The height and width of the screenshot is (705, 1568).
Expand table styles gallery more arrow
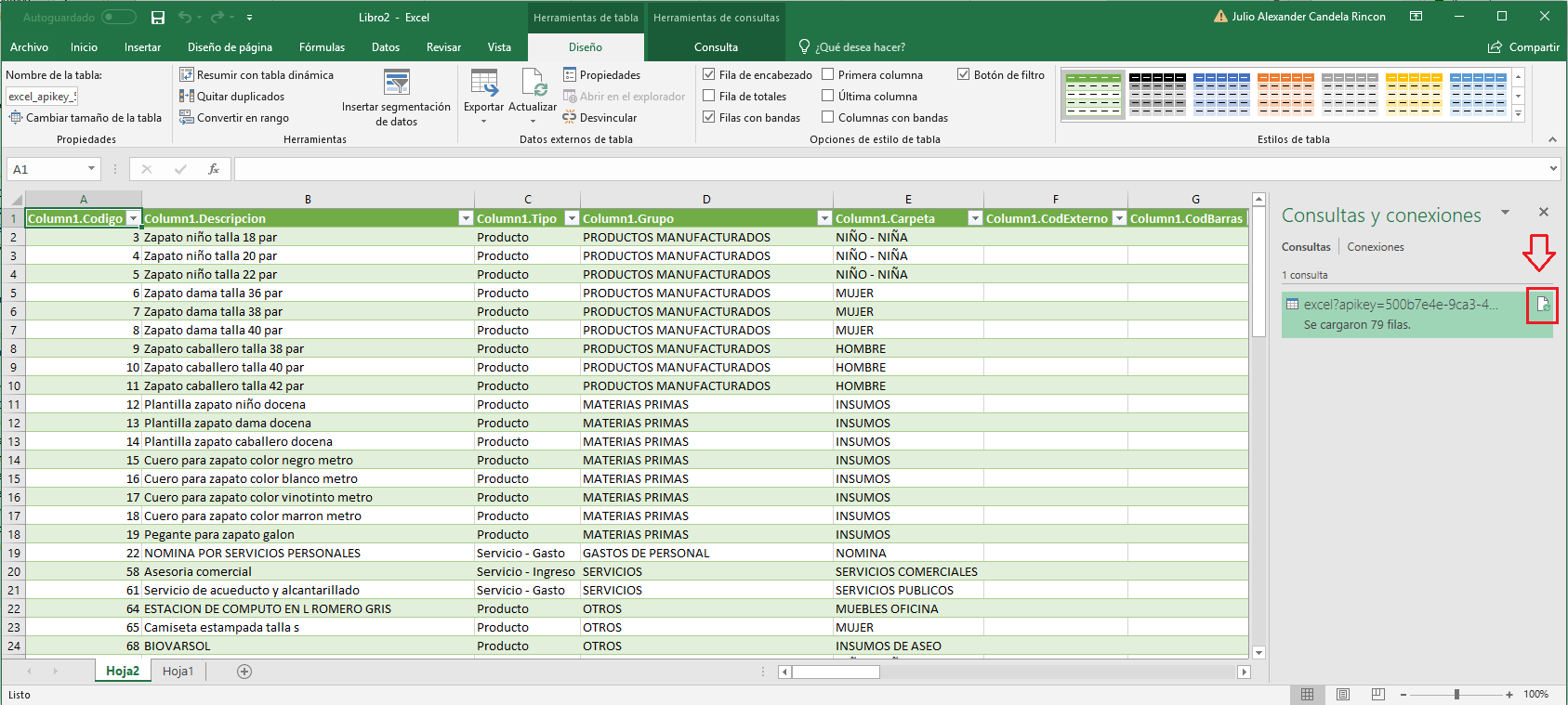click(x=1518, y=114)
